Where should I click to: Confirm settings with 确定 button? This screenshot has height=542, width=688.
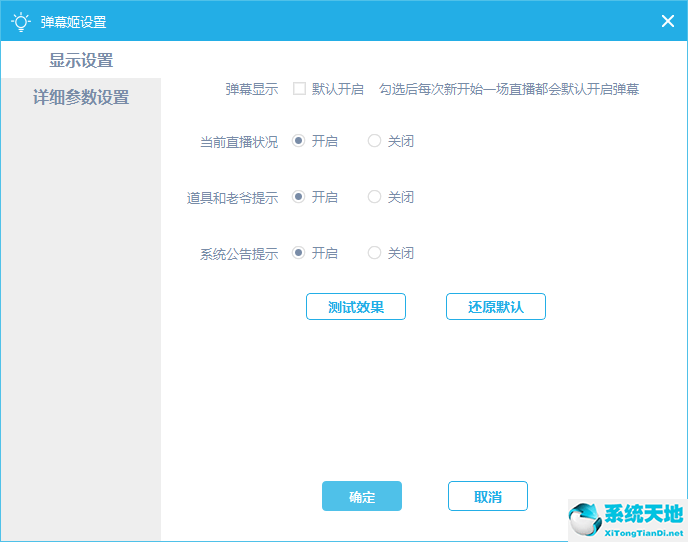tap(362, 496)
